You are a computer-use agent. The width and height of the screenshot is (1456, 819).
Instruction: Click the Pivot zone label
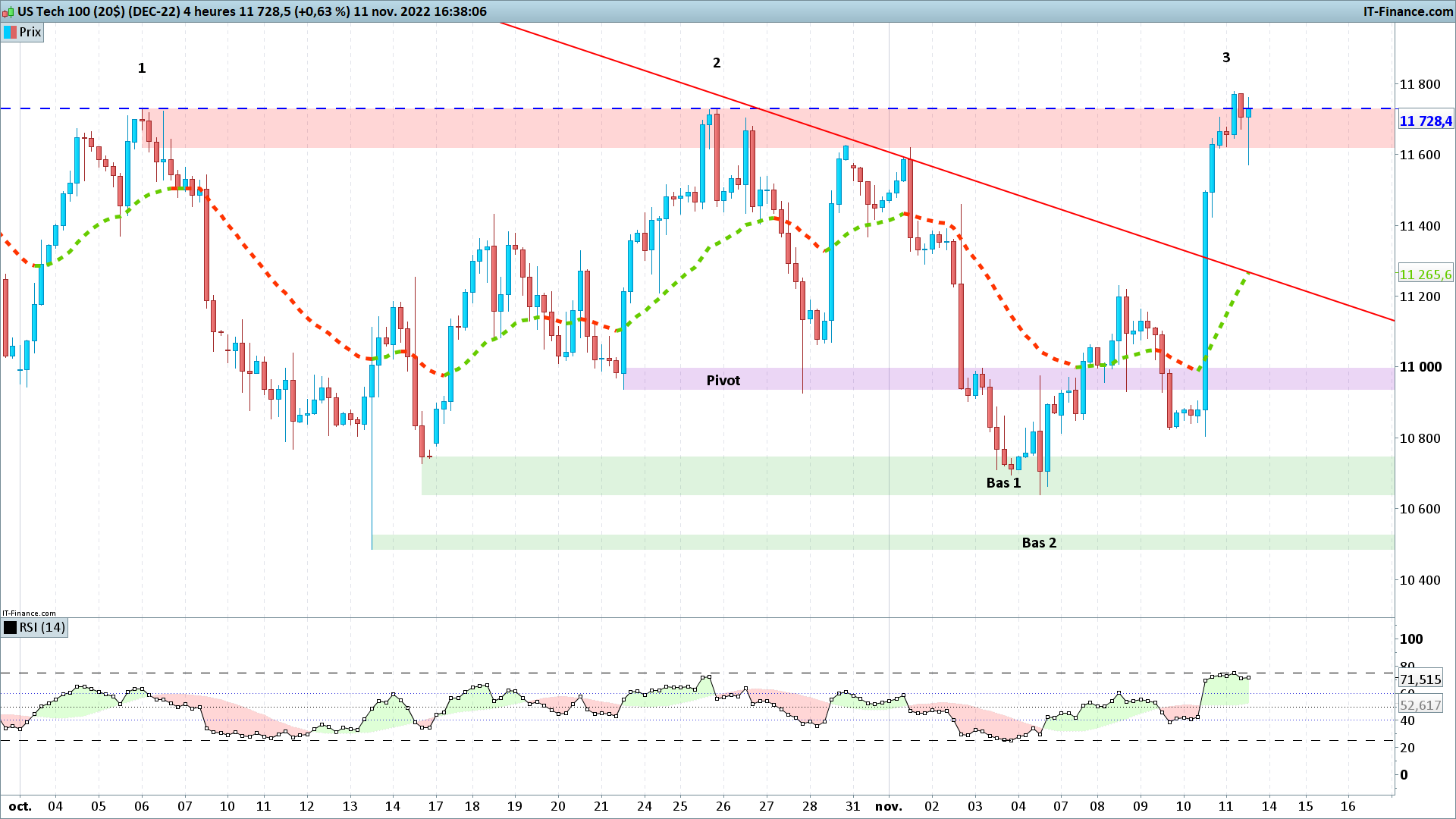click(723, 380)
